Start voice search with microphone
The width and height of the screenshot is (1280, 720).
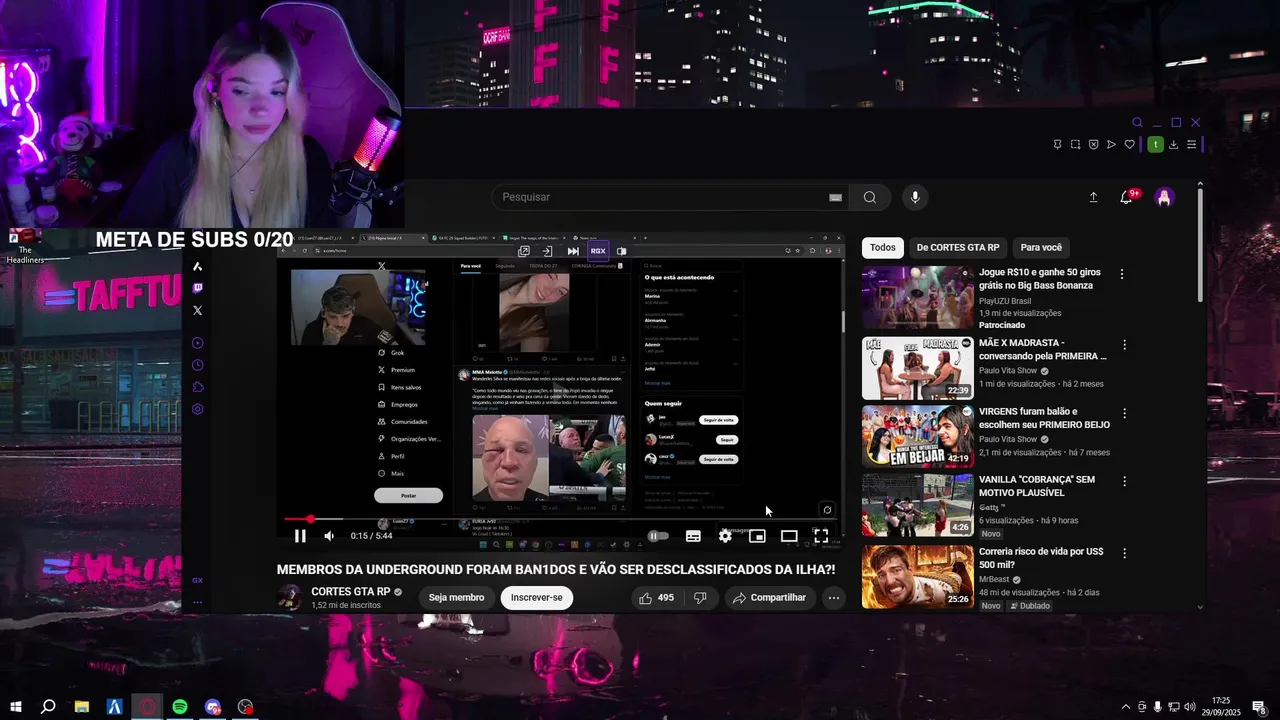915,197
